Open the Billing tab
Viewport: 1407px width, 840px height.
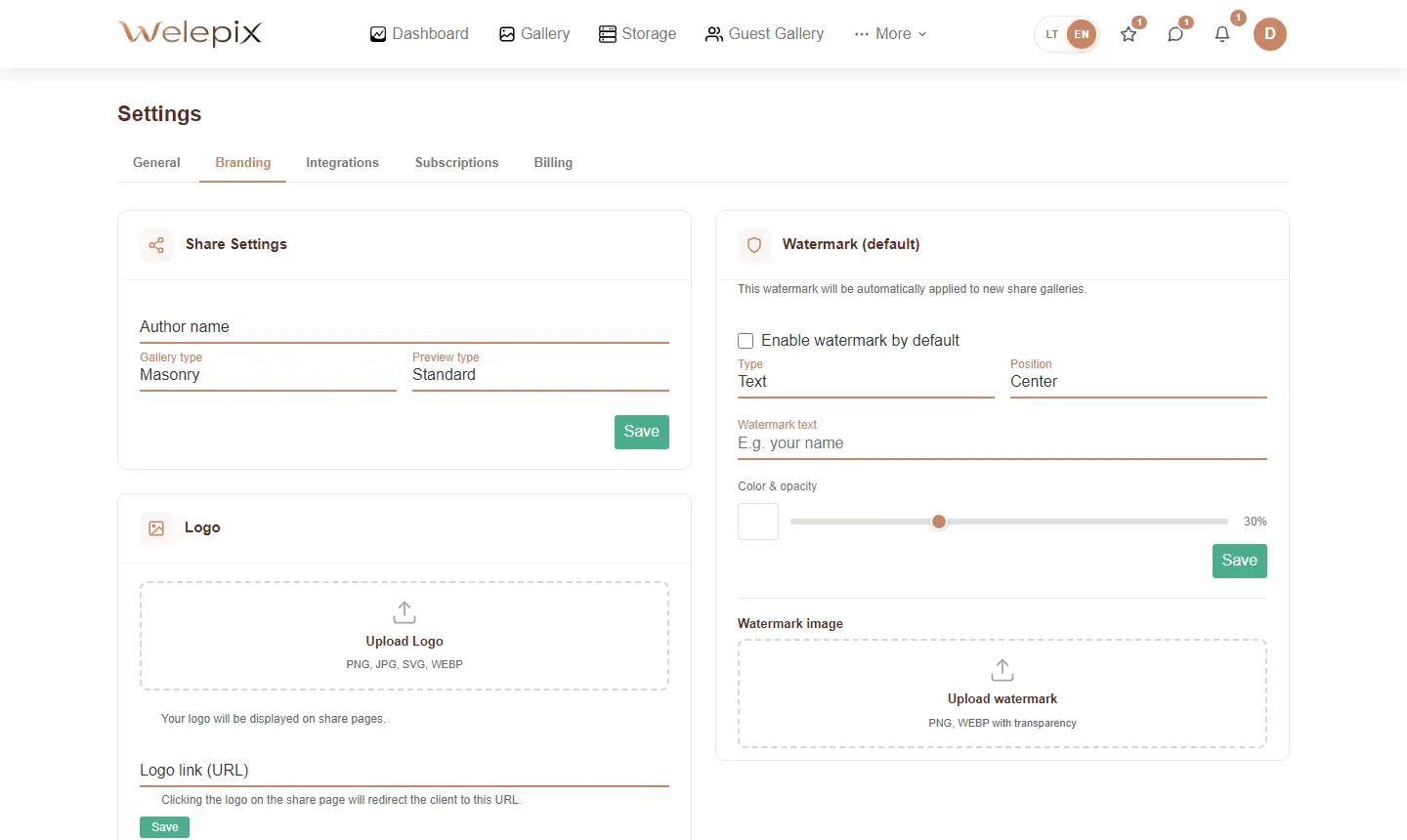(553, 163)
